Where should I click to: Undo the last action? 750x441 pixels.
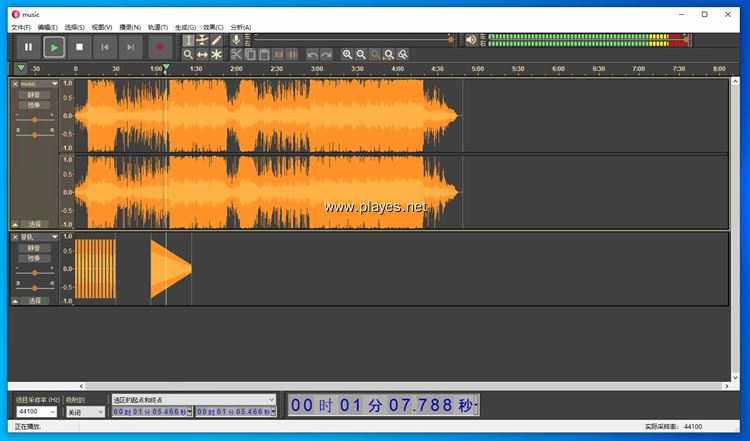pos(312,55)
